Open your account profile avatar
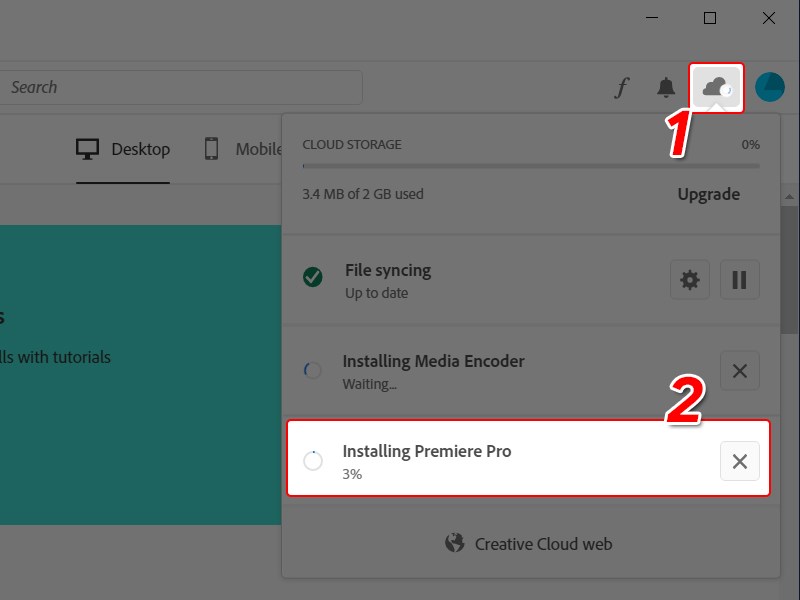 coord(769,87)
